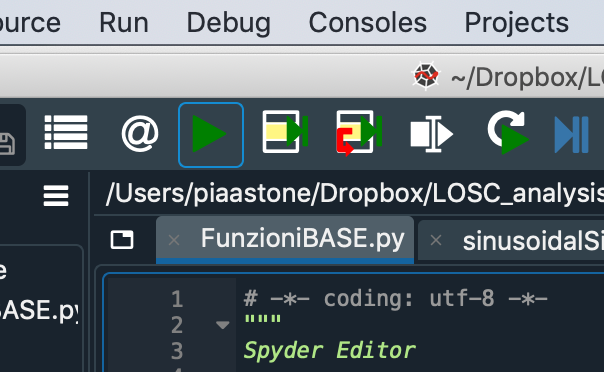Run cell and advance to next icon
Viewport: 604px width, 372px height.
tap(359, 133)
